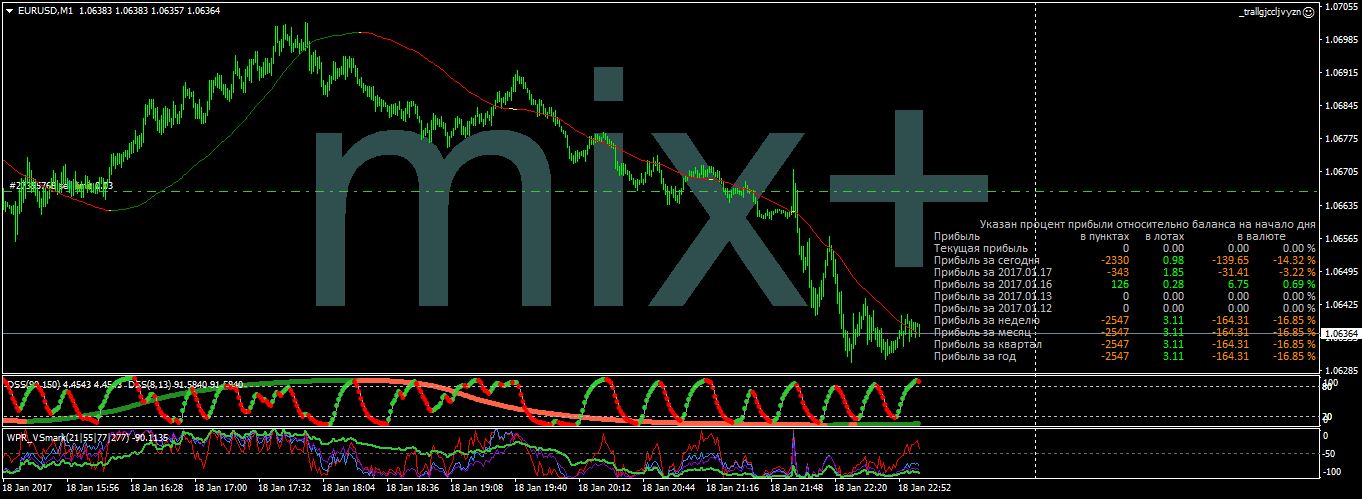1362x499 pixels.
Task: Click the 'в лотах' column header
Action: 1166,236
